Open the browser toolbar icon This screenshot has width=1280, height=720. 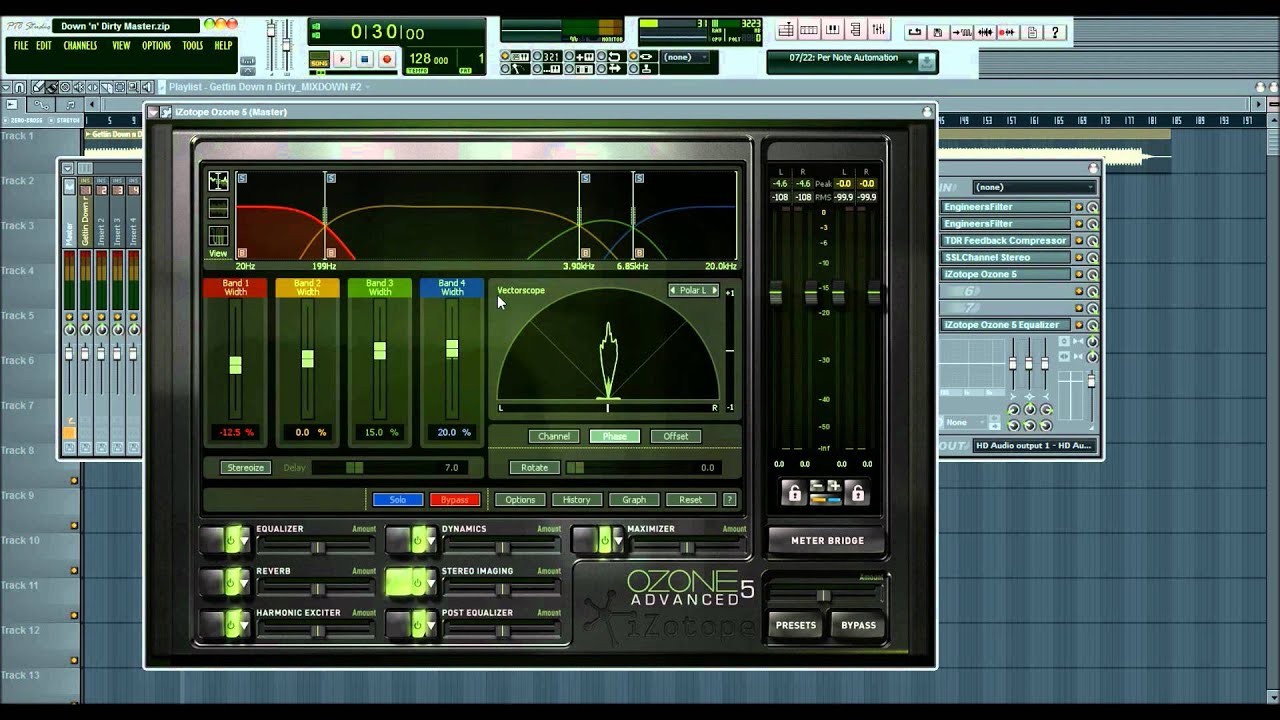click(856, 31)
